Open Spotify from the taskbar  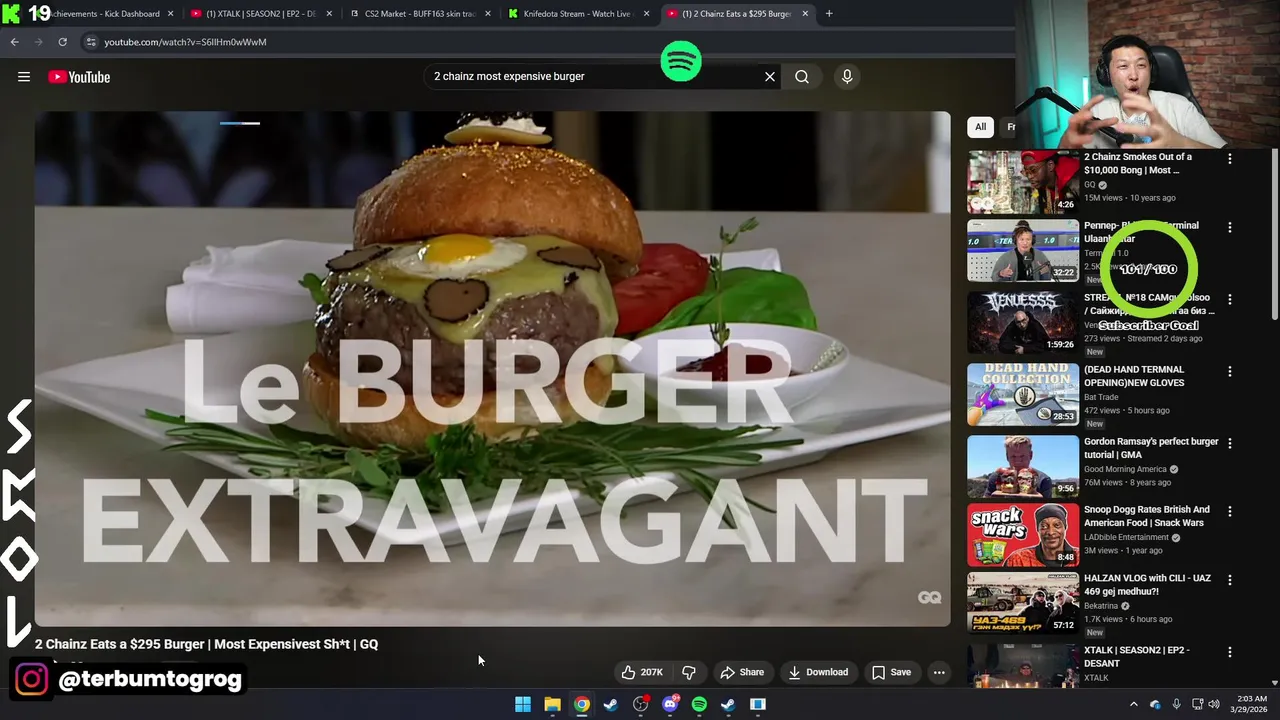click(699, 704)
